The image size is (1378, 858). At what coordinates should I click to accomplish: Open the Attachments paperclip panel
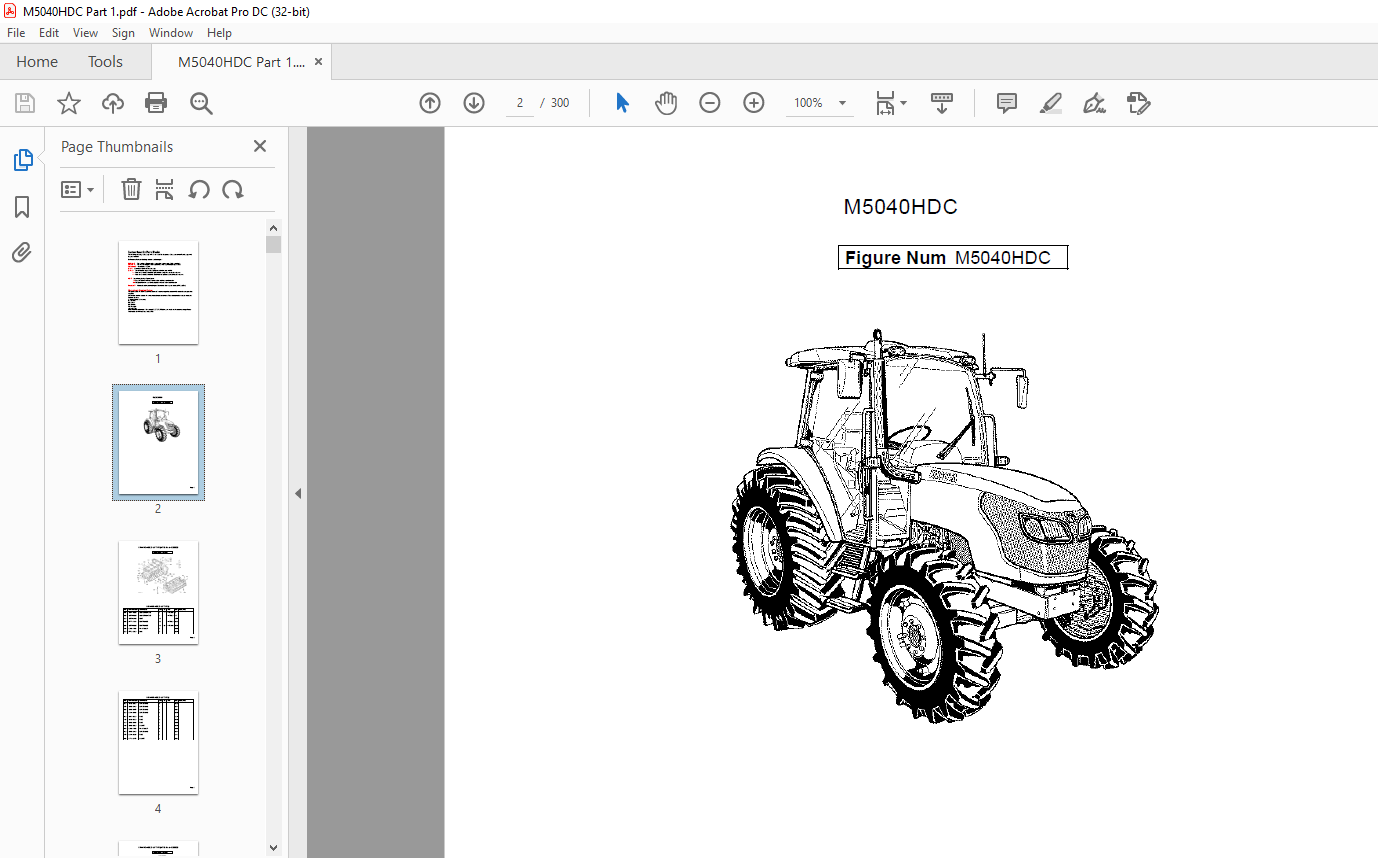(22, 252)
